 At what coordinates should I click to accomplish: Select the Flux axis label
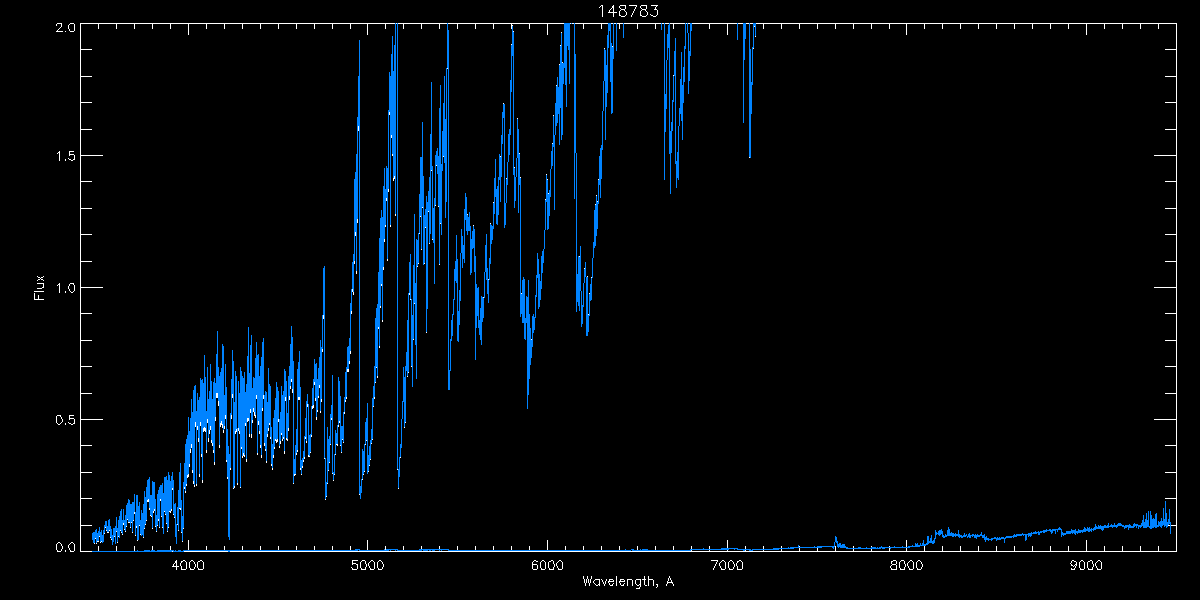point(40,288)
